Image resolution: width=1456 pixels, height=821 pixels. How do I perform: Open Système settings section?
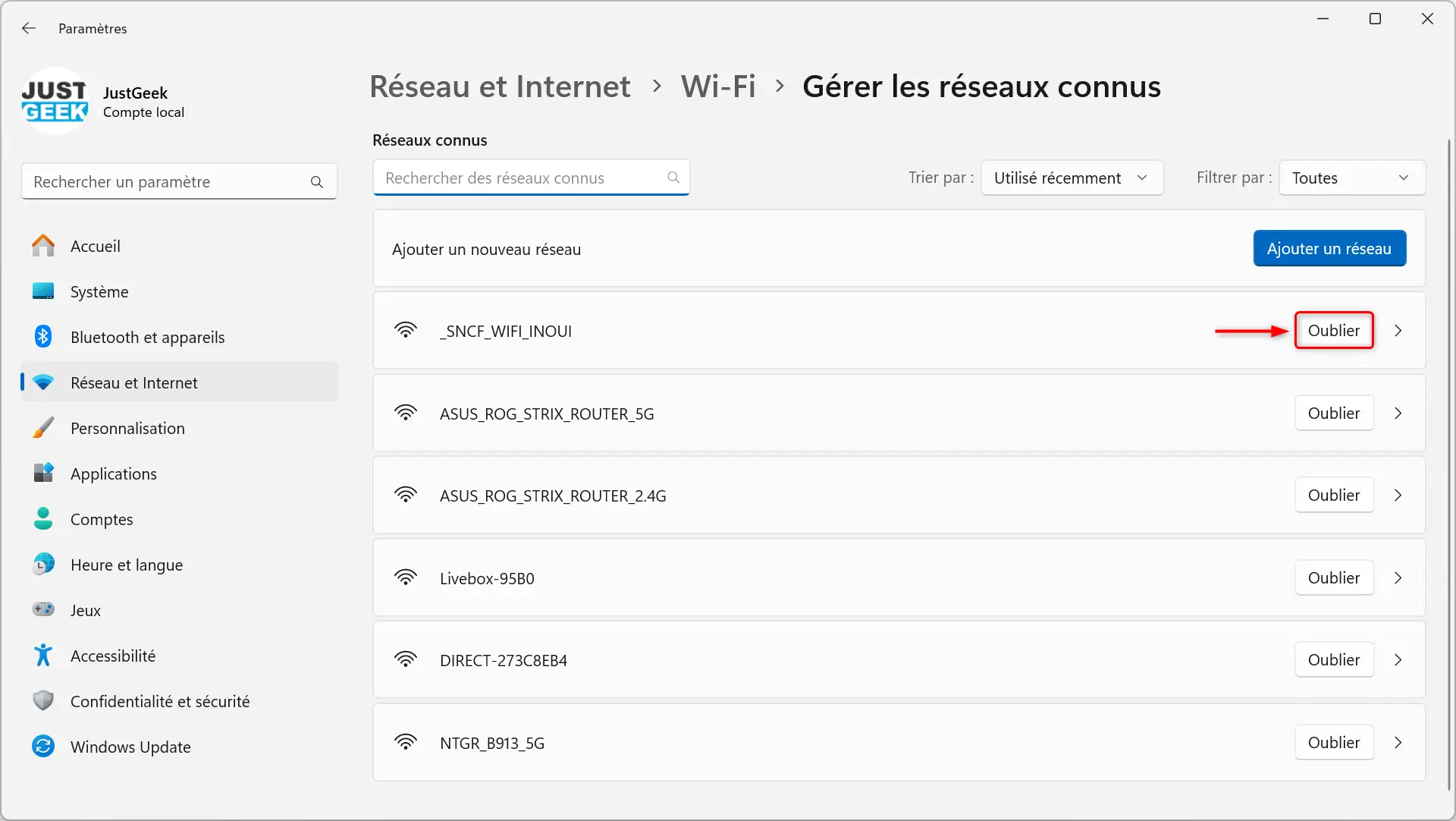click(179, 291)
